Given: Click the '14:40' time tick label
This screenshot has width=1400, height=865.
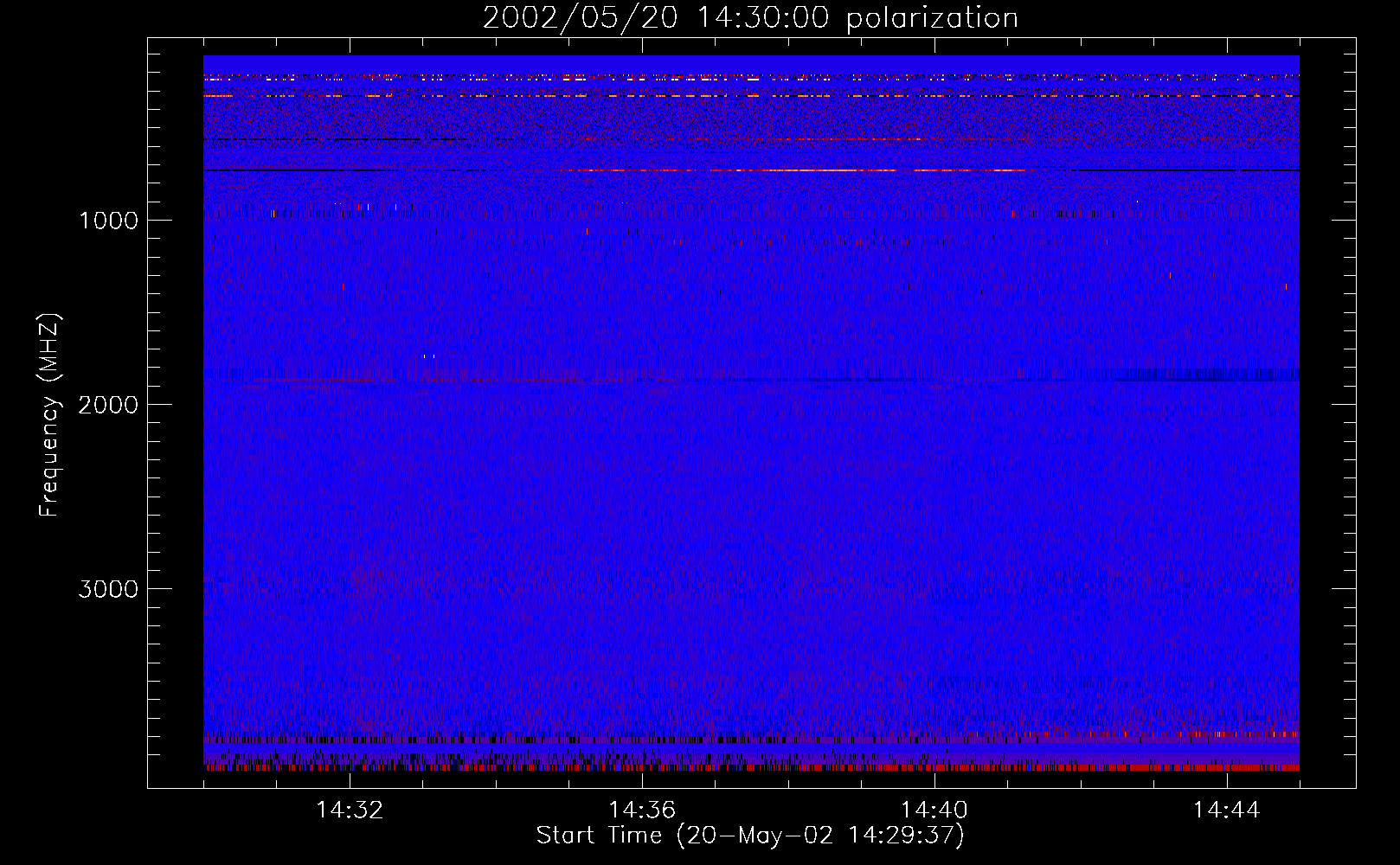Looking at the screenshot, I should (934, 811).
